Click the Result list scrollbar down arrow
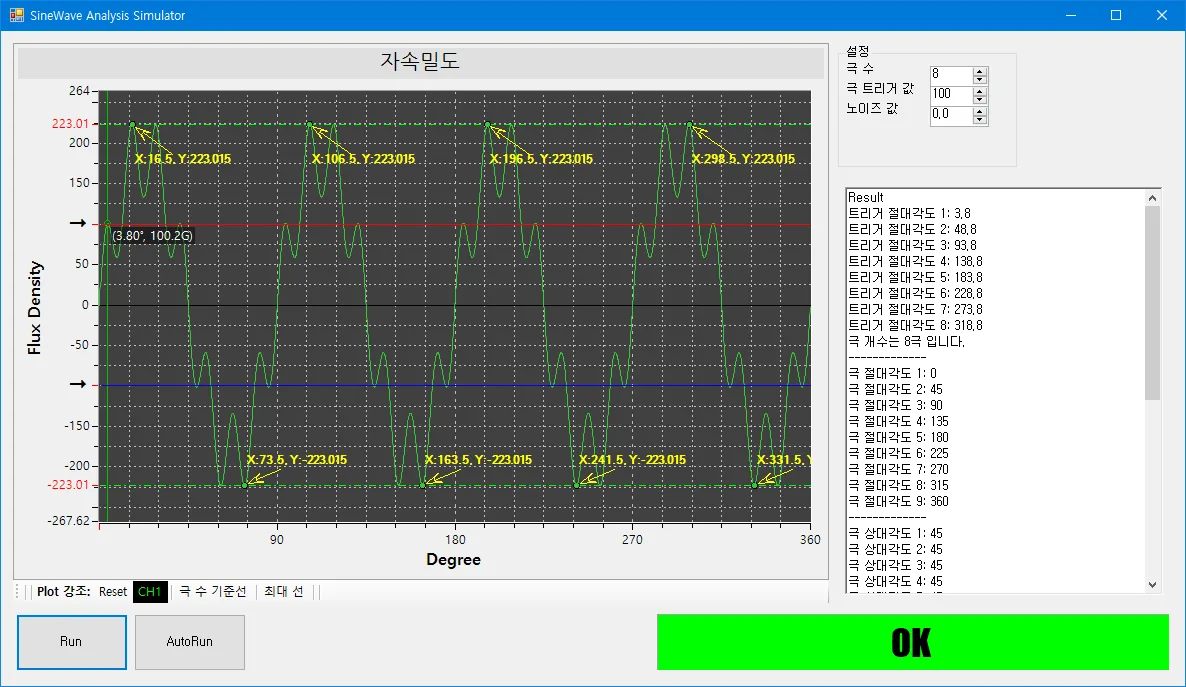The image size is (1186, 687). point(1153,584)
